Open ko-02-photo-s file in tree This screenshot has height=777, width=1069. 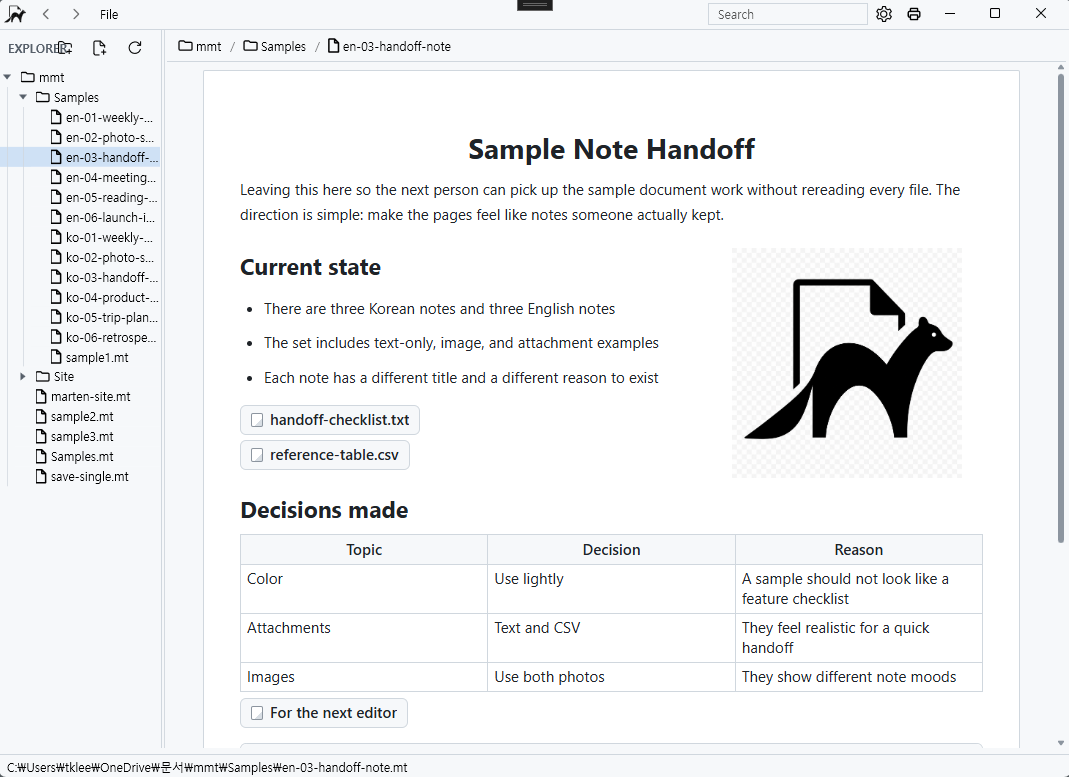coord(103,257)
